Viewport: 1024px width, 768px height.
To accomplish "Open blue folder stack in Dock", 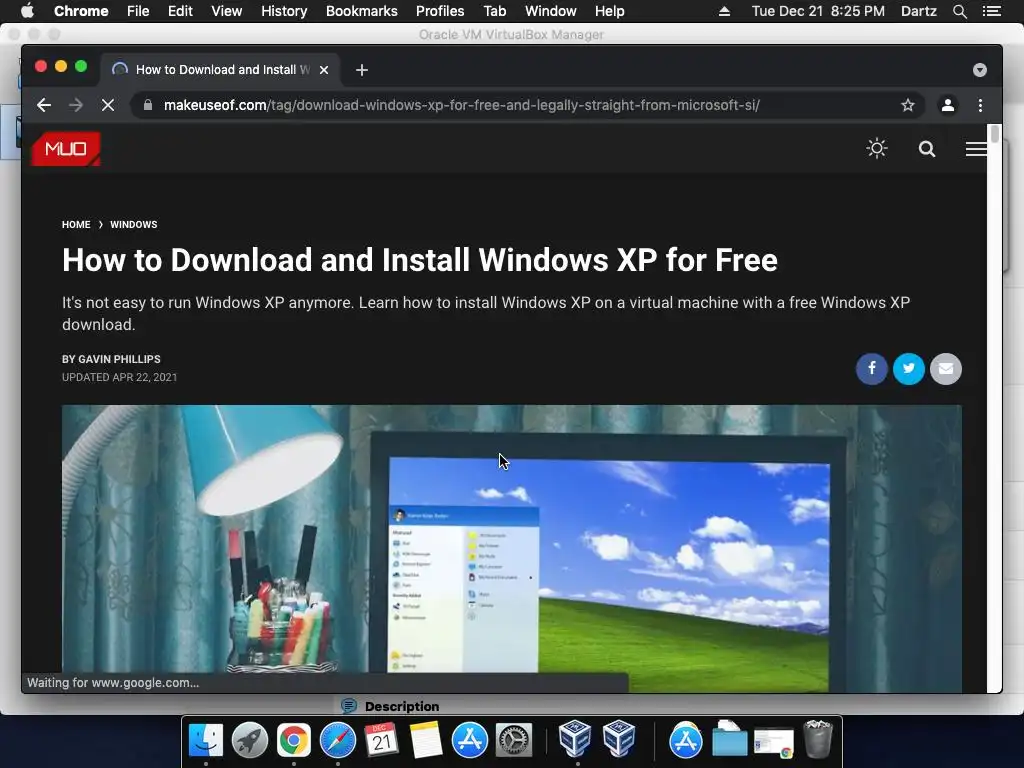I will click(x=729, y=740).
